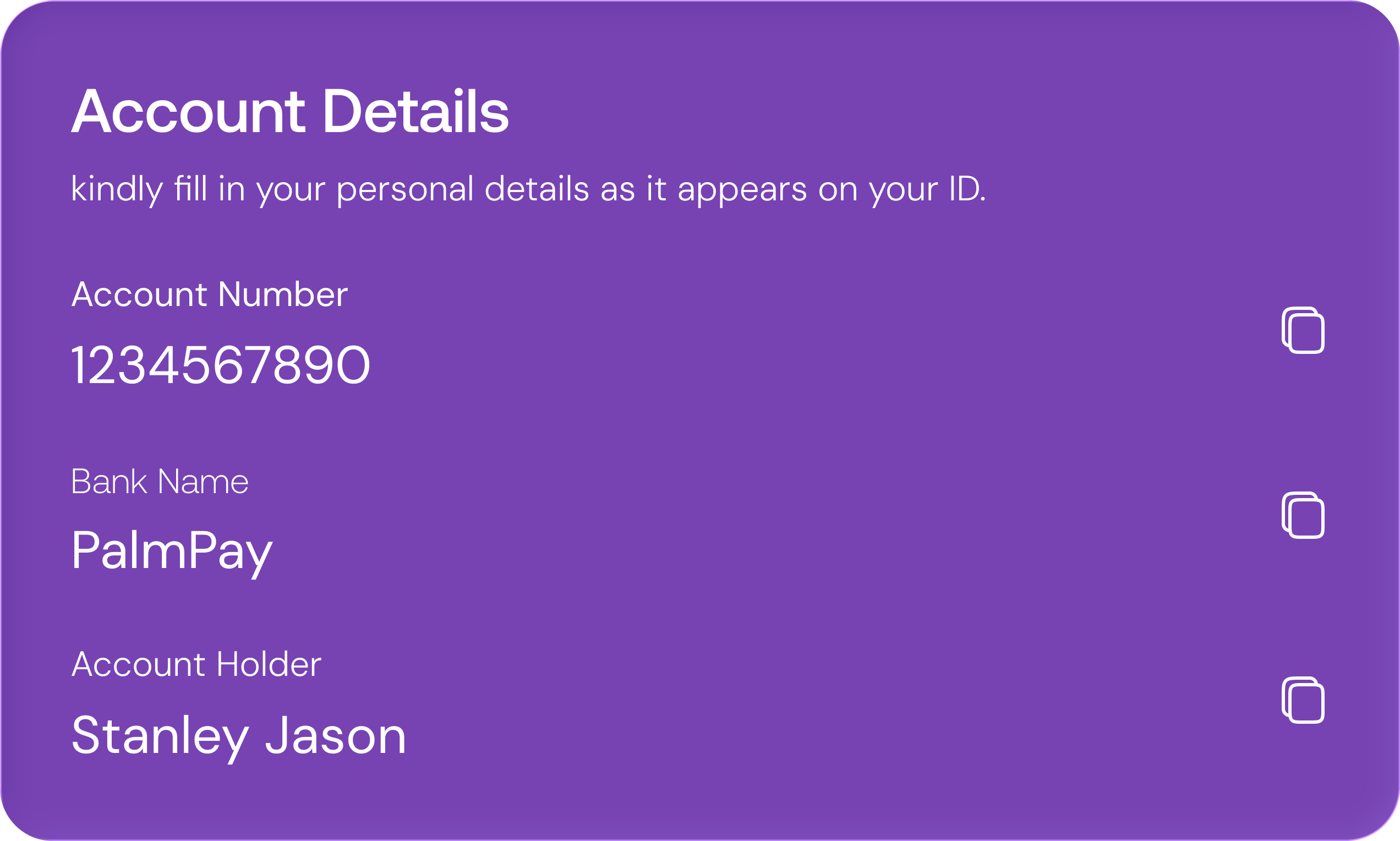Image resolution: width=1400 pixels, height=841 pixels.
Task: Click "Holder" in the Account Holder label
Action: 269,664
